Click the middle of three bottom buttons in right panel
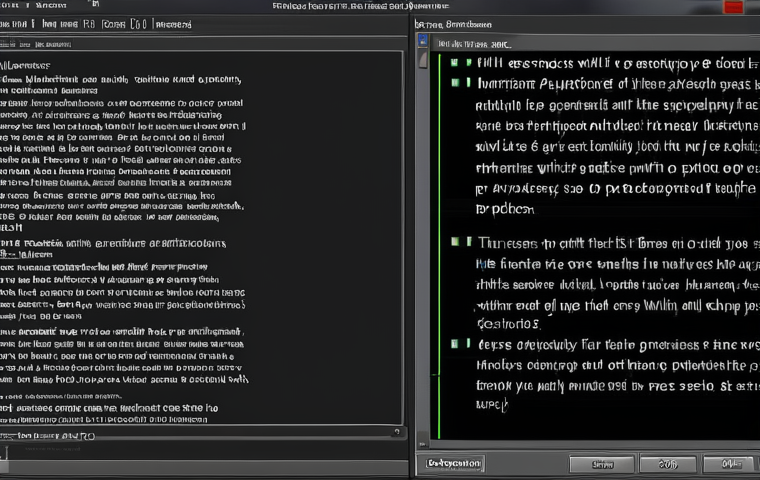 (668, 464)
